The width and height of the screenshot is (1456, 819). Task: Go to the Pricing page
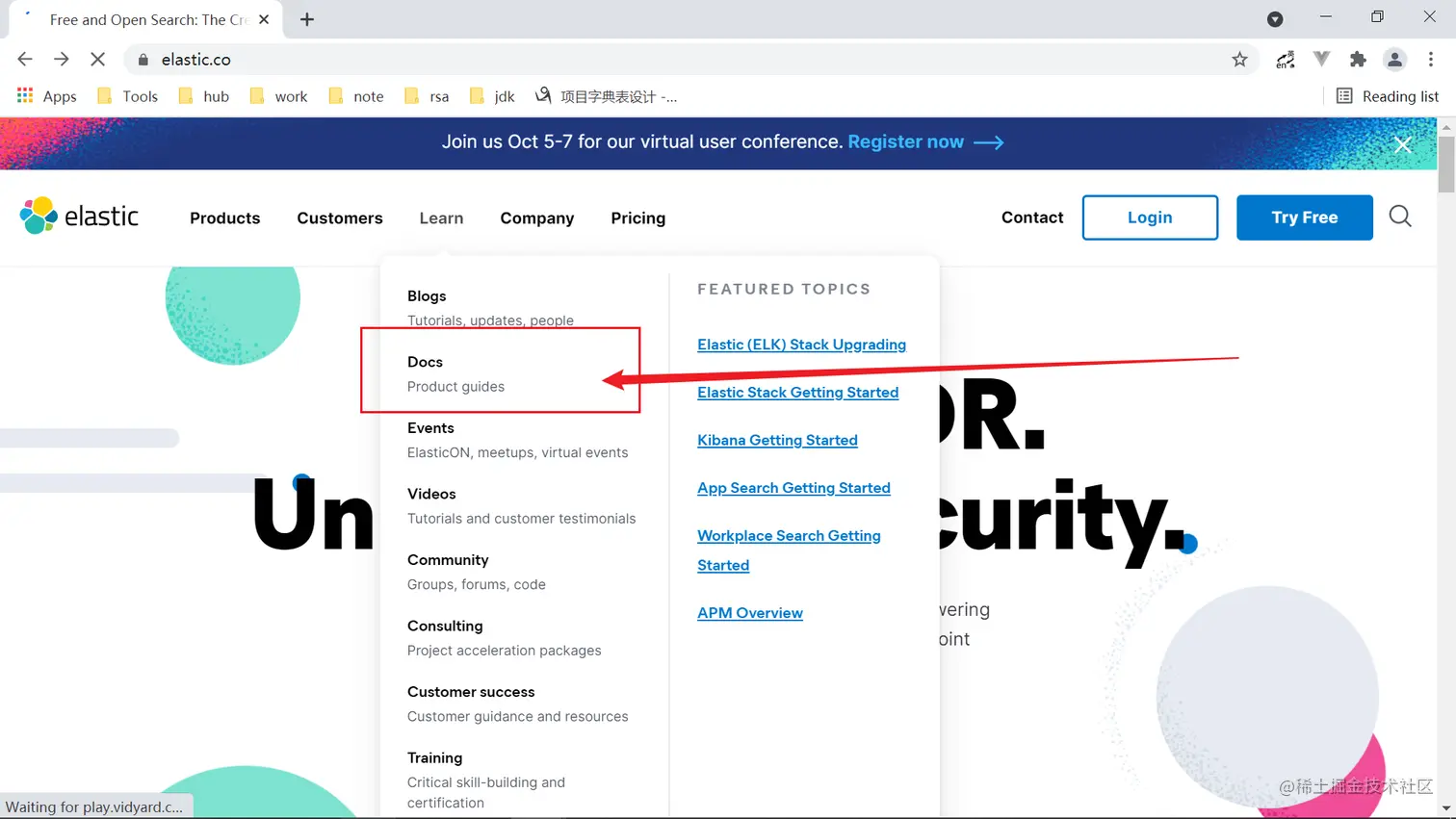pyautogui.click(x=637, y=218)
